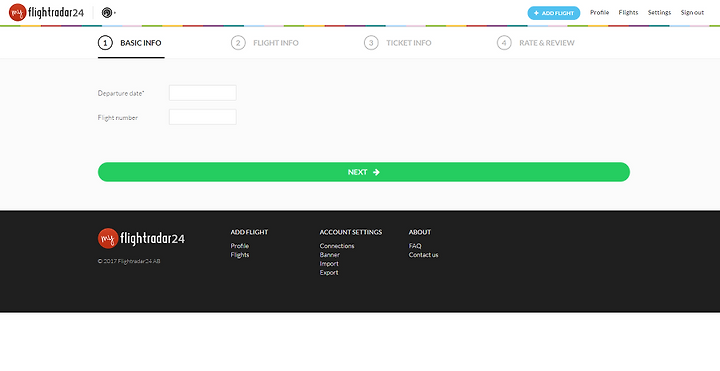
Task: Open the Export footer link
Action: point(329,272)
